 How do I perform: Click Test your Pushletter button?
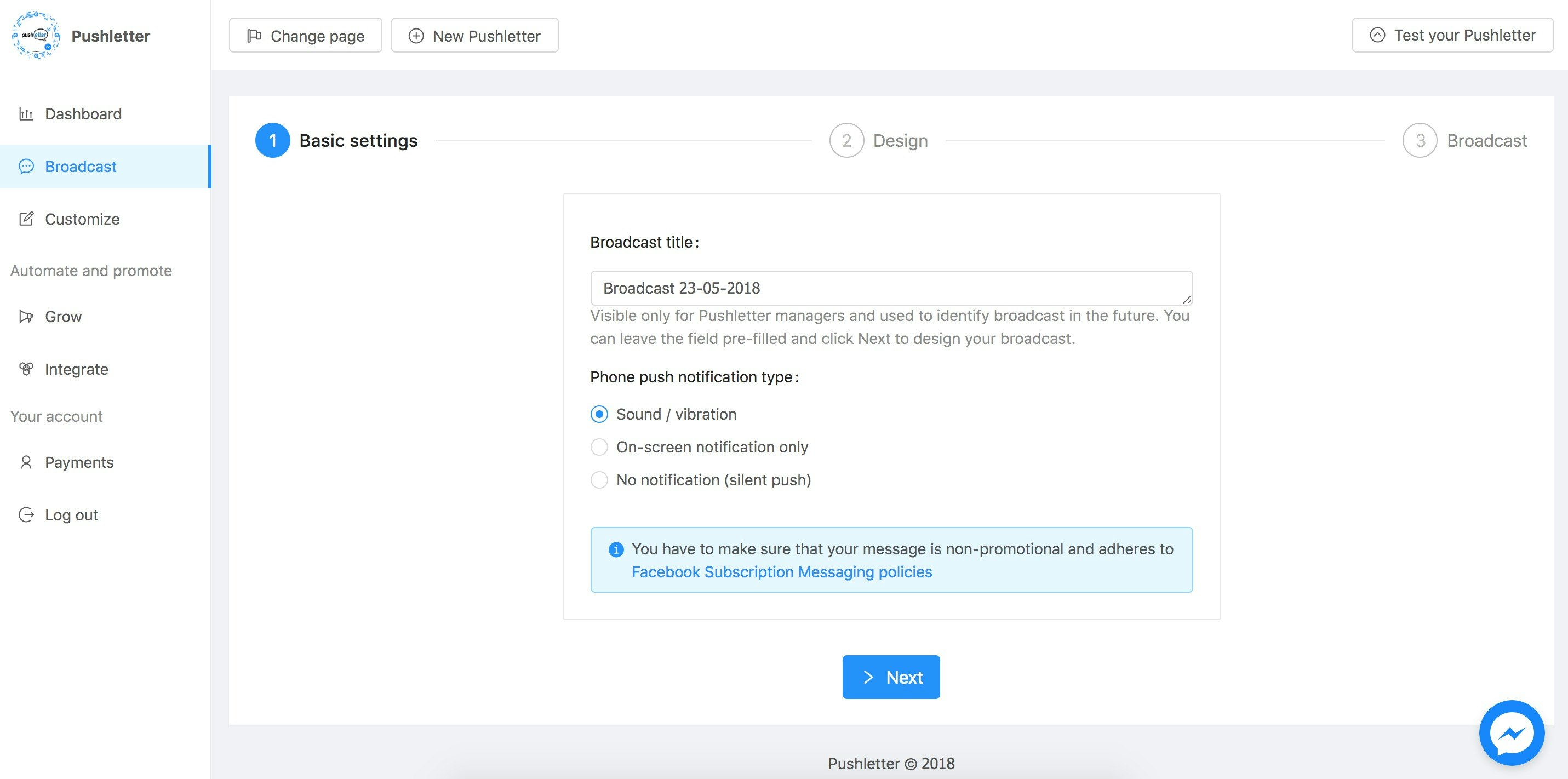1452,35
